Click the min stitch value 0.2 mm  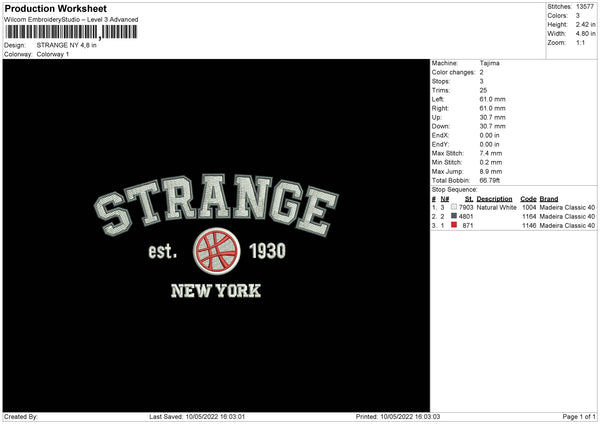(x=491, y=163)
